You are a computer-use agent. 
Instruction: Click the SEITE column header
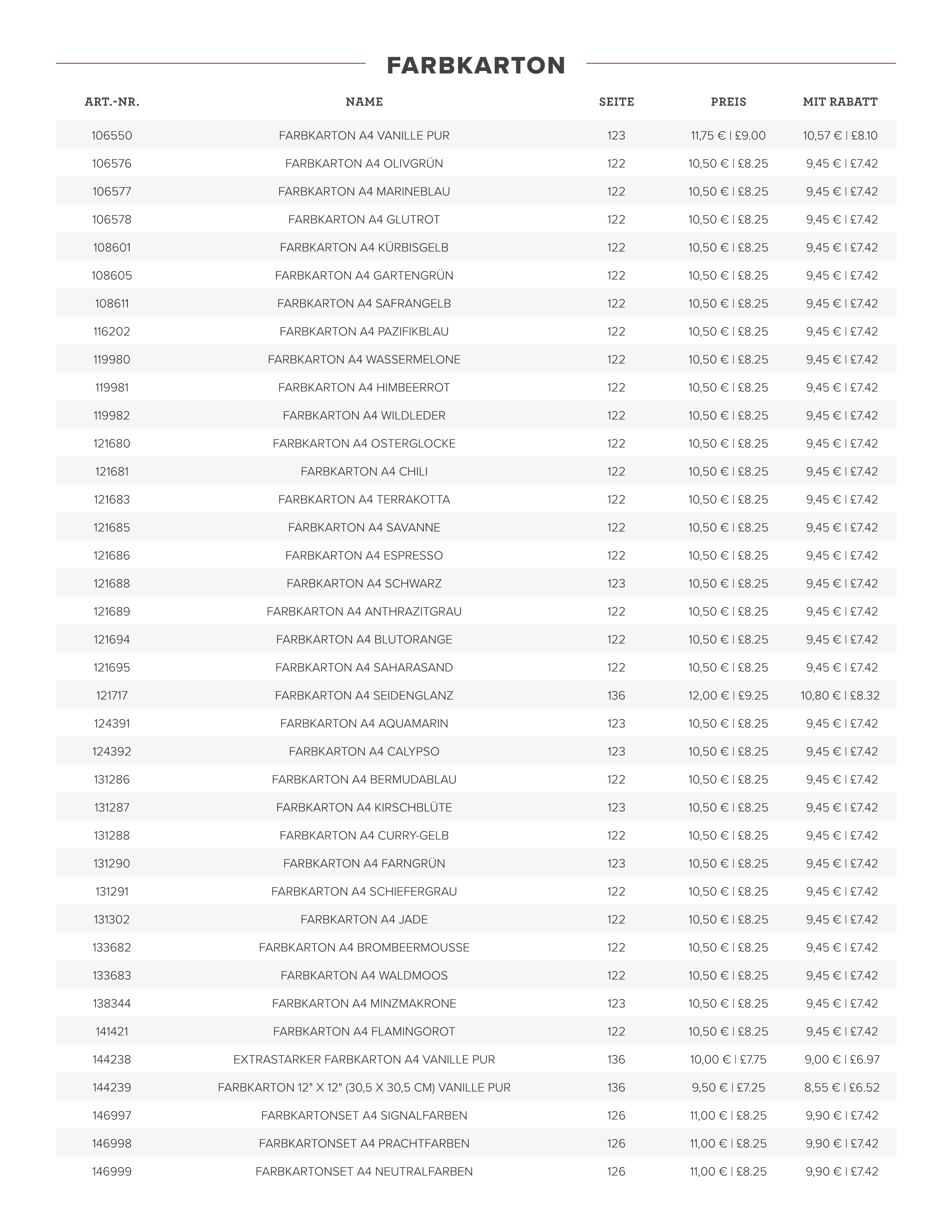(616, 102)
